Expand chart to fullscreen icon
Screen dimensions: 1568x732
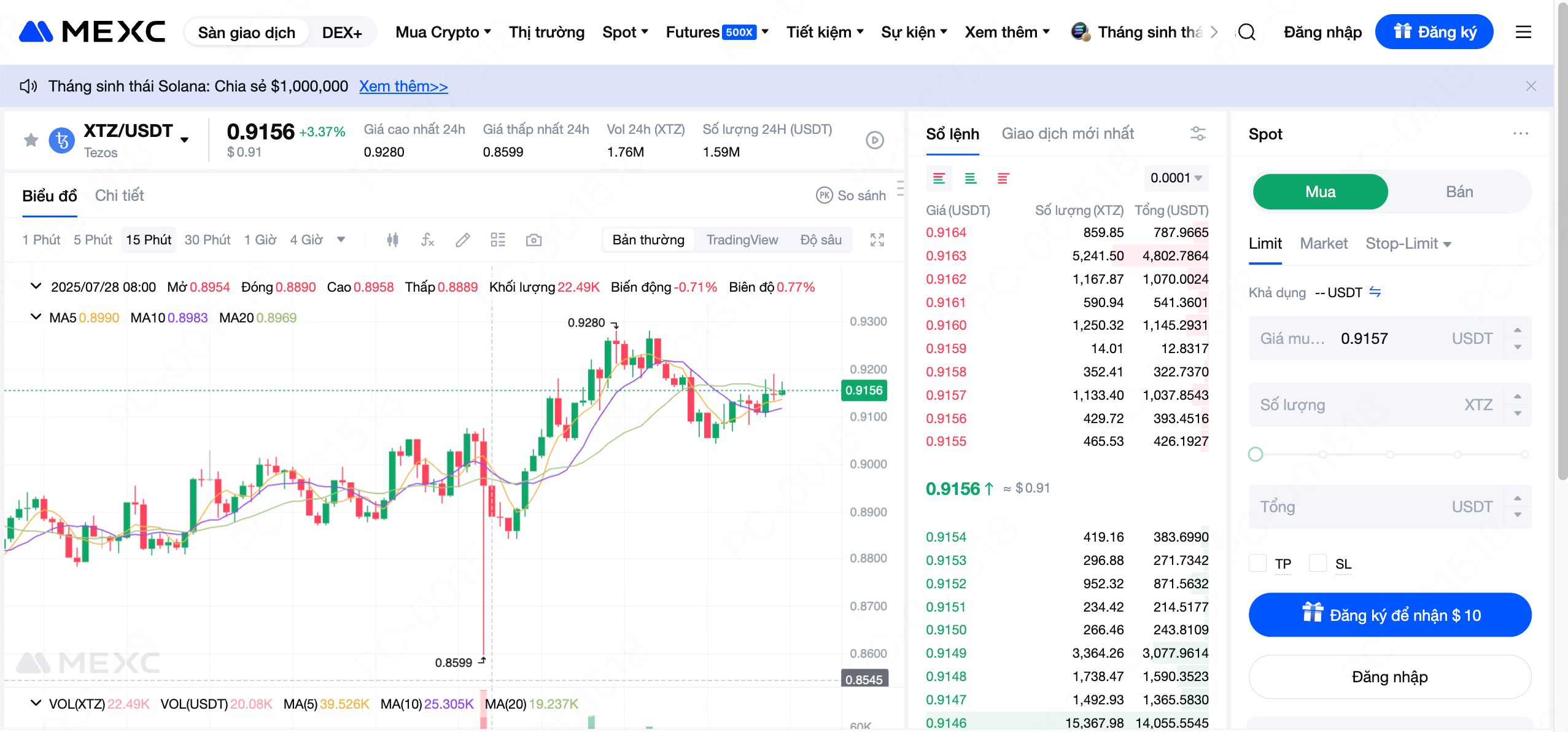click(x=877, y=240)
